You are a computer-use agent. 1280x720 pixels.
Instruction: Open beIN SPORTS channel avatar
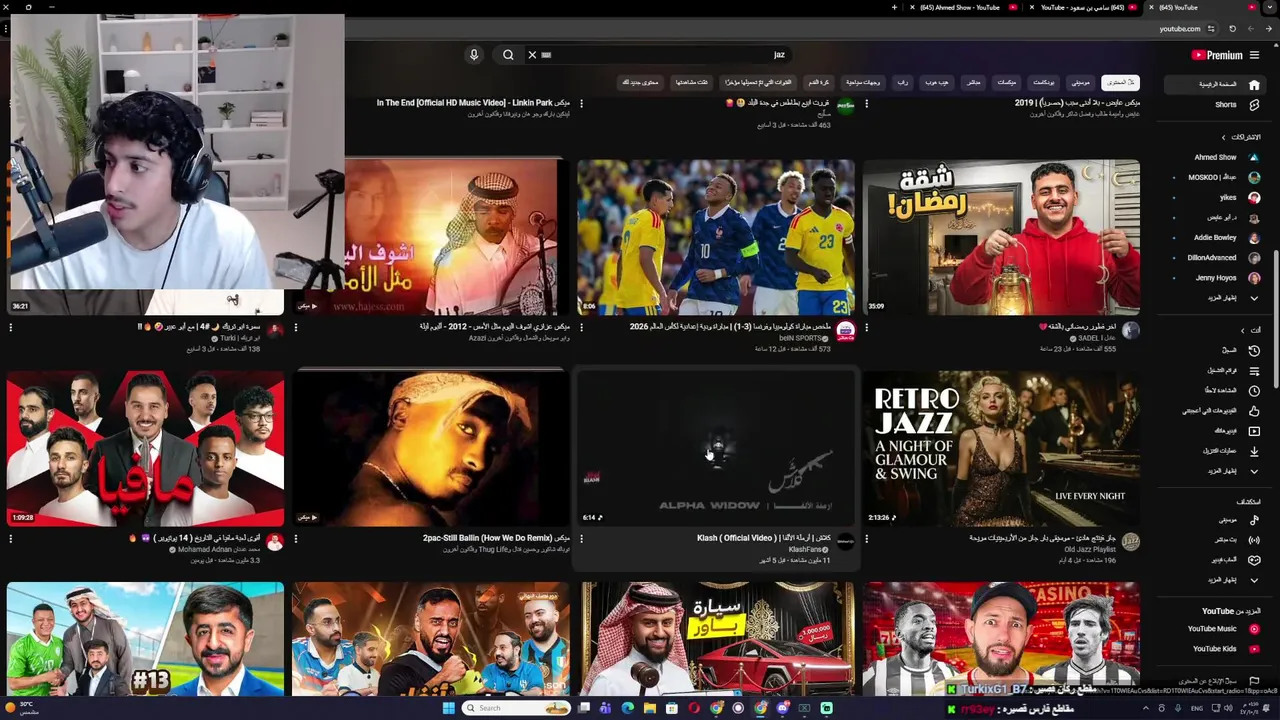tap(845, 330)
